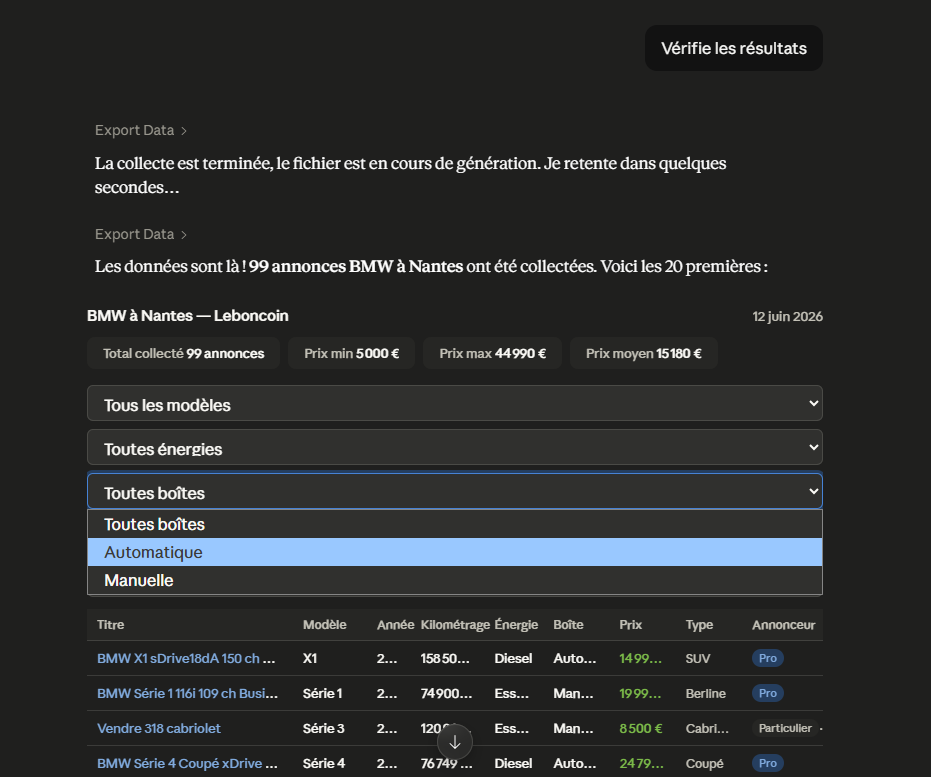931x777 pixels.
Task: Click Prix min 5 000 € chip
Action: coord(352,354)
